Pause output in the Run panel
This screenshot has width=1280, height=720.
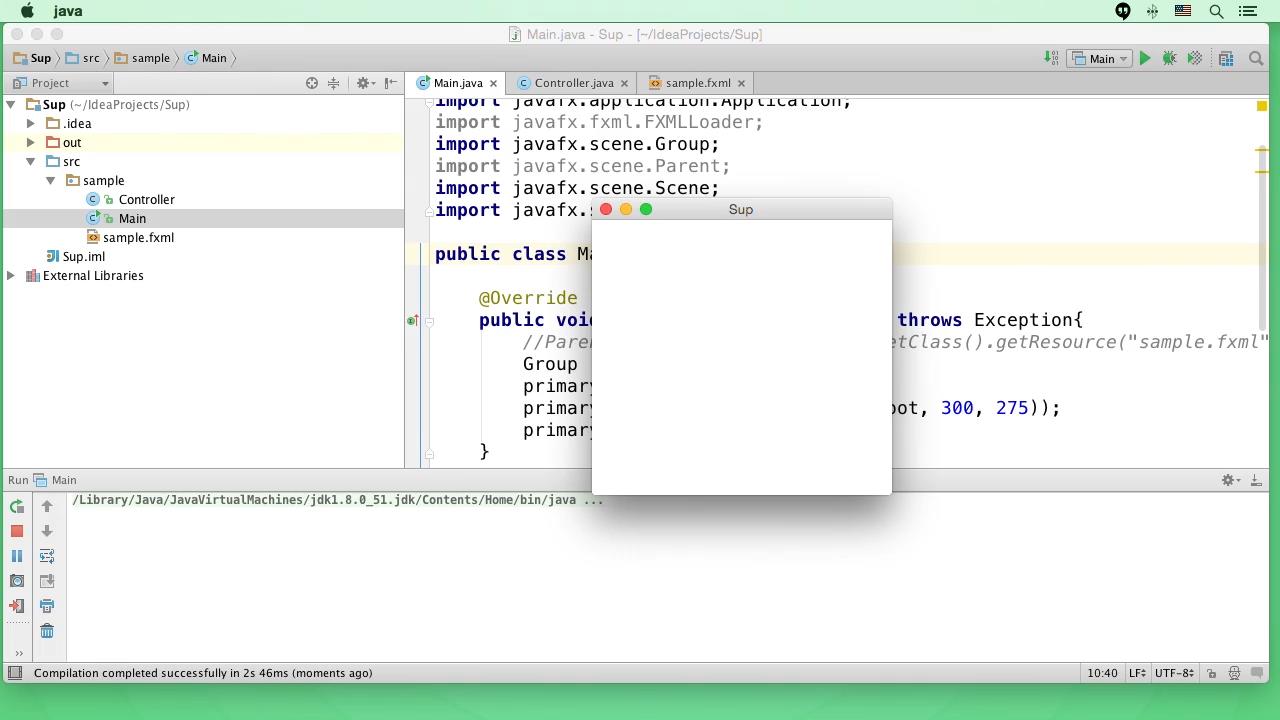[17, 556]
